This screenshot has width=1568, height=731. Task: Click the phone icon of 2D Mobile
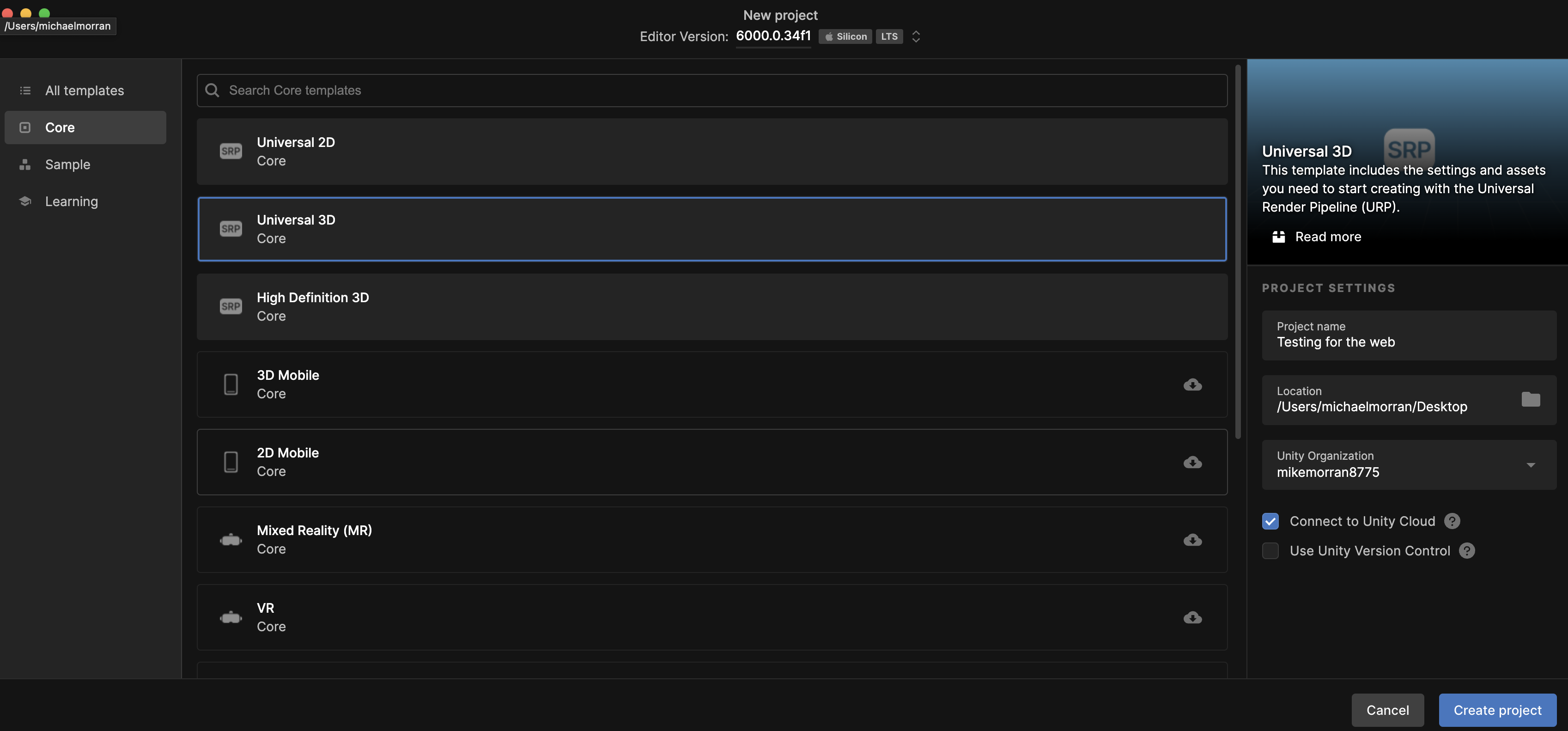tap(231, 462)
